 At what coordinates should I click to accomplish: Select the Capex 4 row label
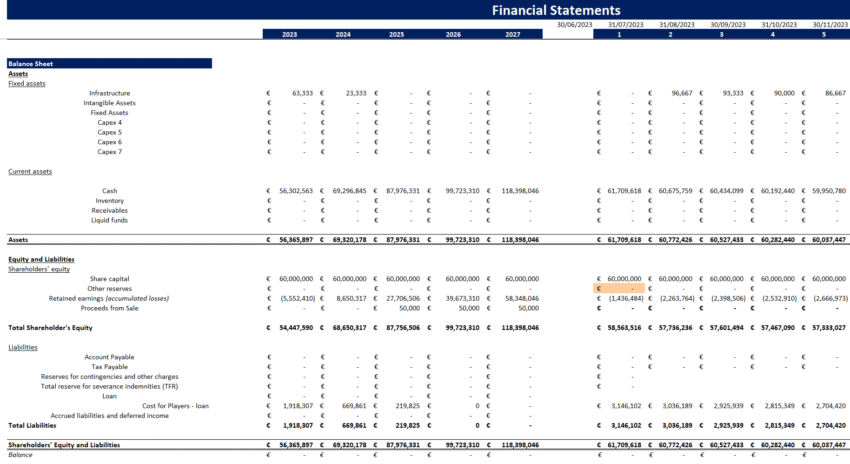110,123
